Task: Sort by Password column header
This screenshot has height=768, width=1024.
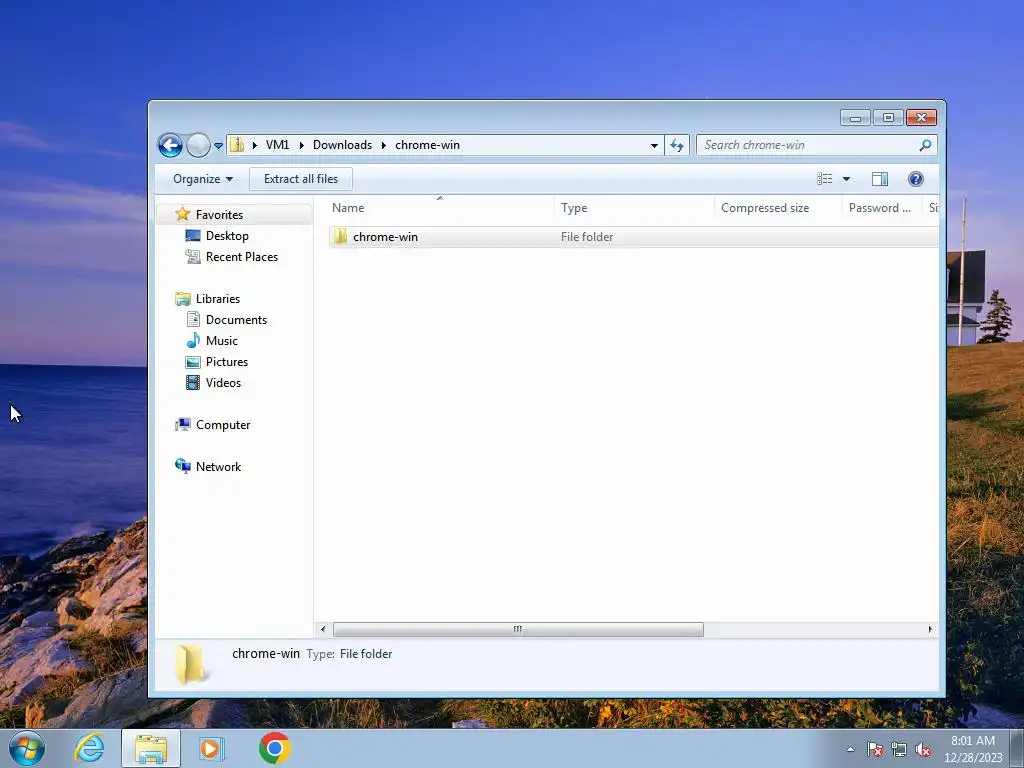Action: (882, 208)
